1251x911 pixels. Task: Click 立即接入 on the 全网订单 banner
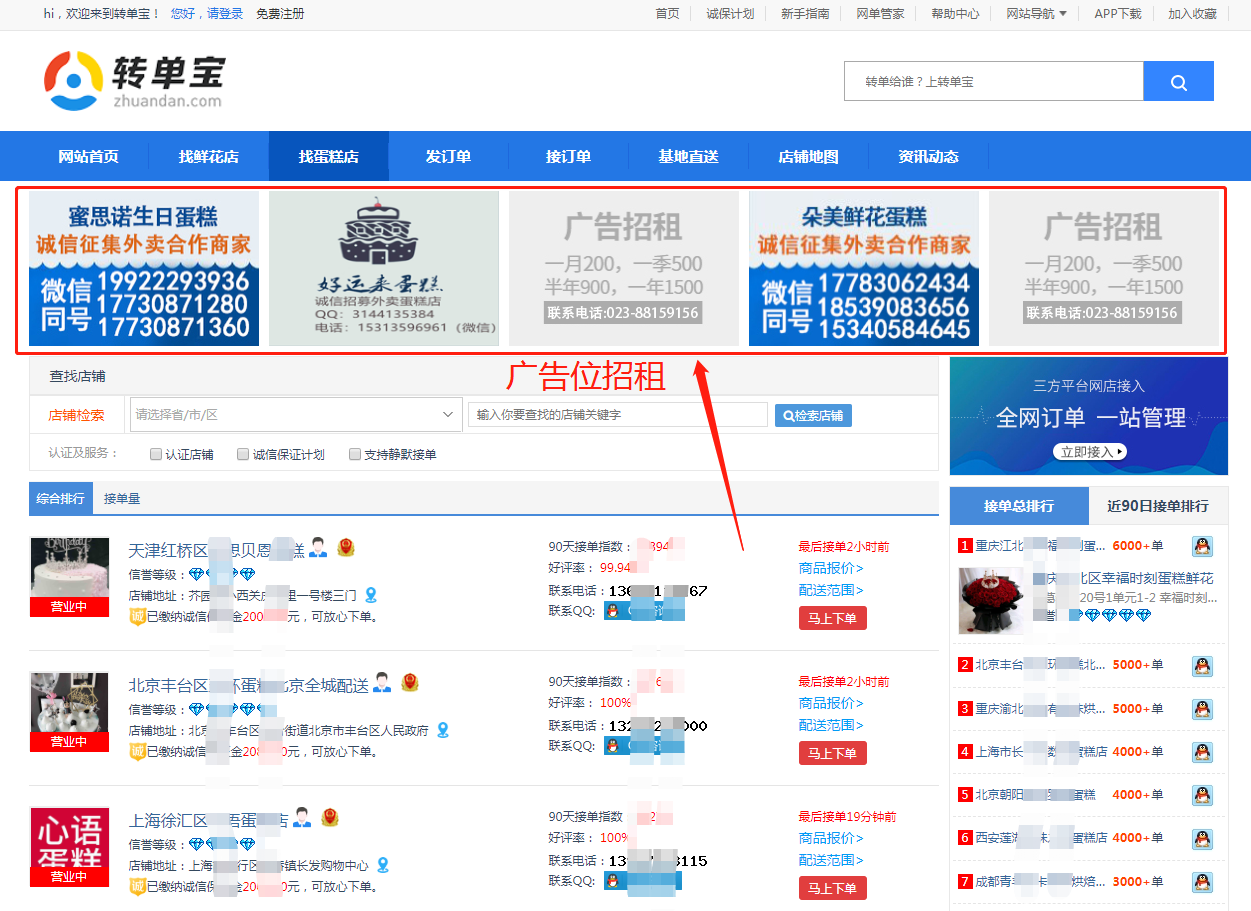(x=1090, y=452)
